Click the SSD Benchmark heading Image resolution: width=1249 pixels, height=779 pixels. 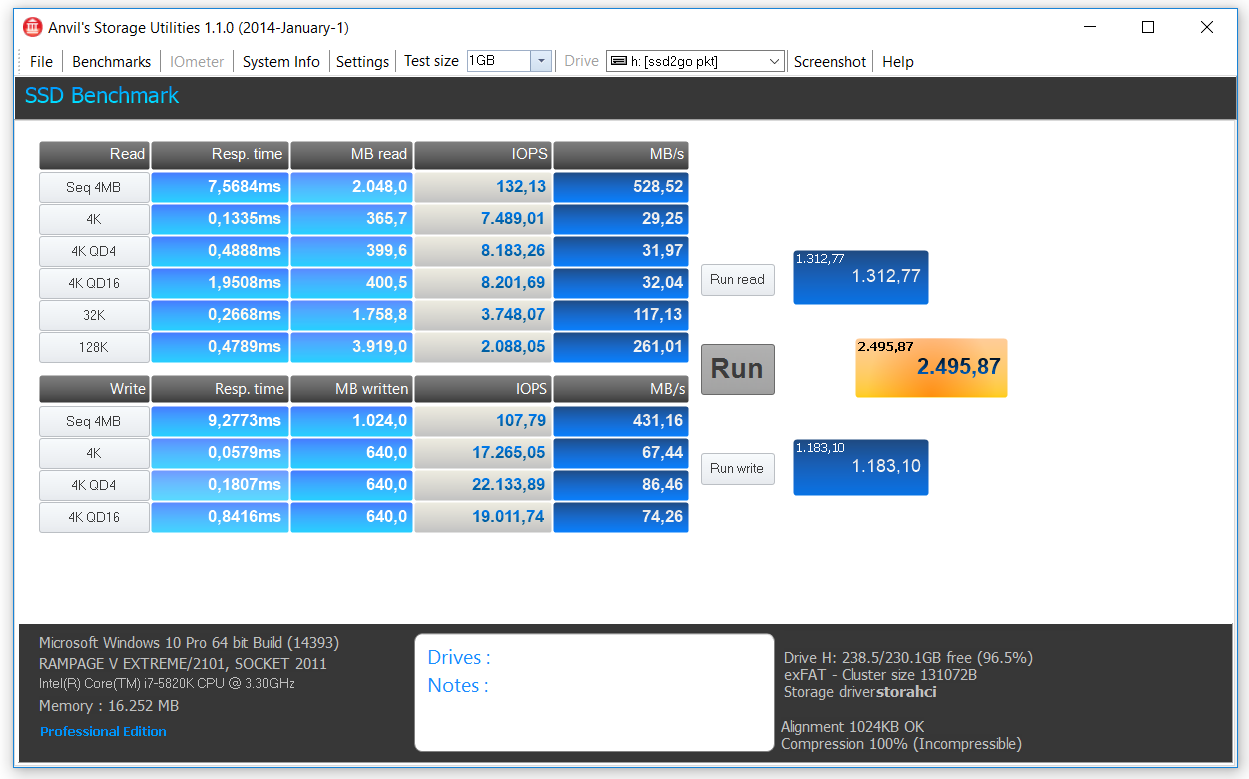pyautogui.click(x=102, y=96)
